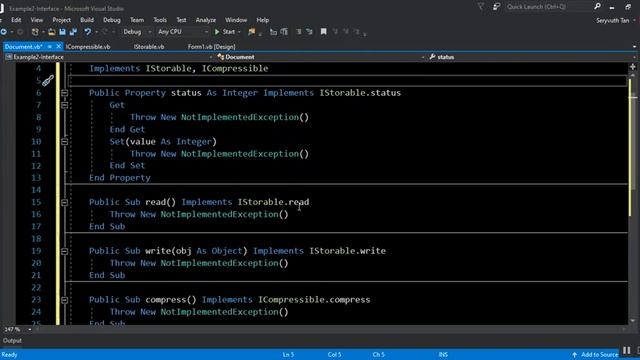Close the Document.vb tab
The width and height of the screenshot is (640, 360).
coord(58,47)
